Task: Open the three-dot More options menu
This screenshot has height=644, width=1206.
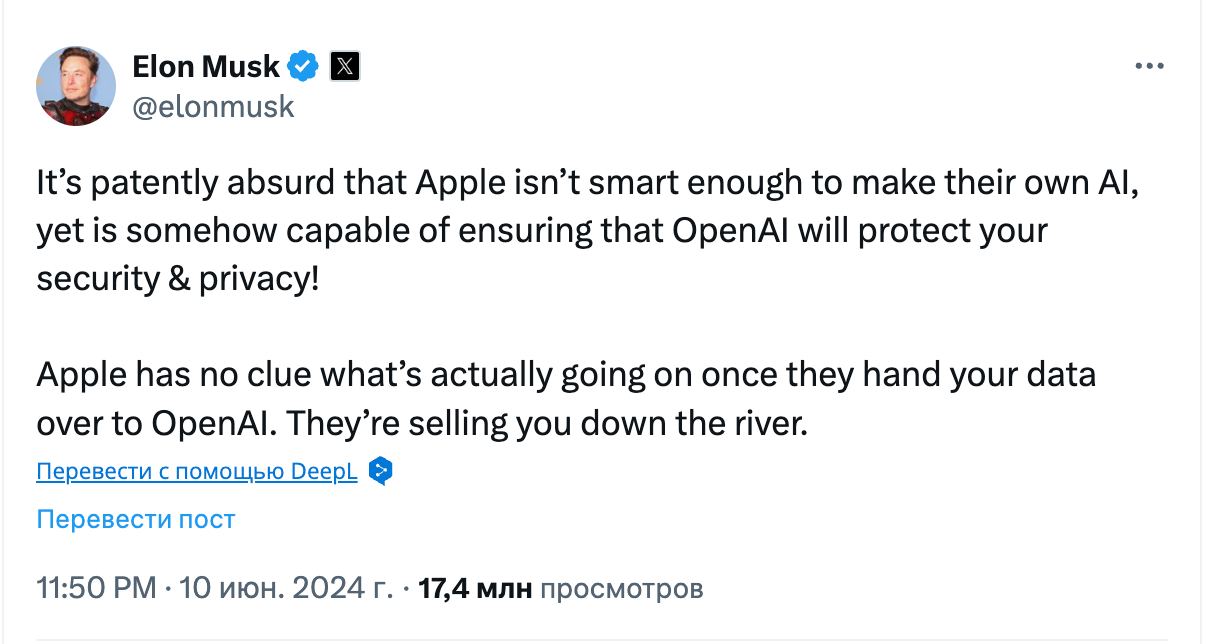Action: pyautogui.click(x=1149, y=66)
